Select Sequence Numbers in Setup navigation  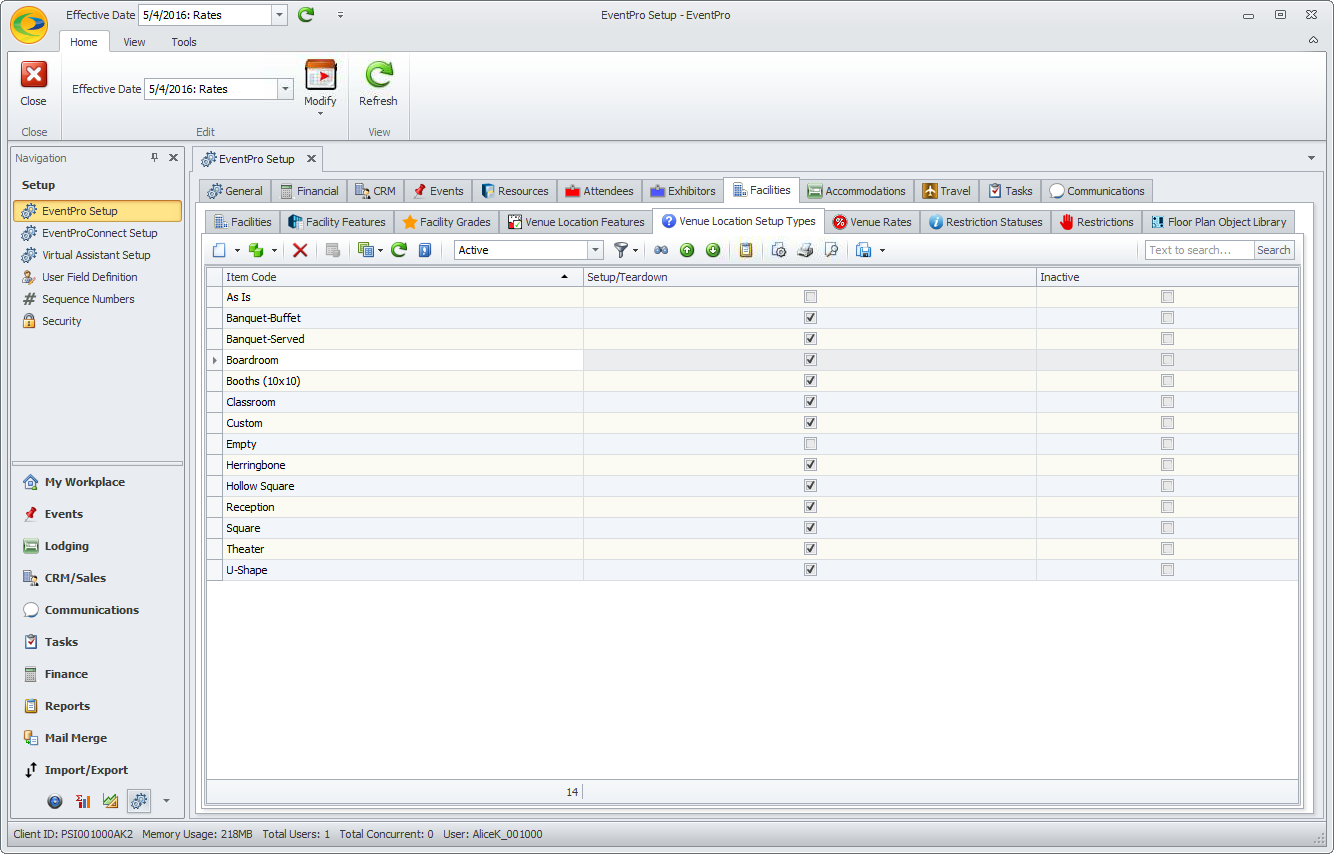pos(88,299)
